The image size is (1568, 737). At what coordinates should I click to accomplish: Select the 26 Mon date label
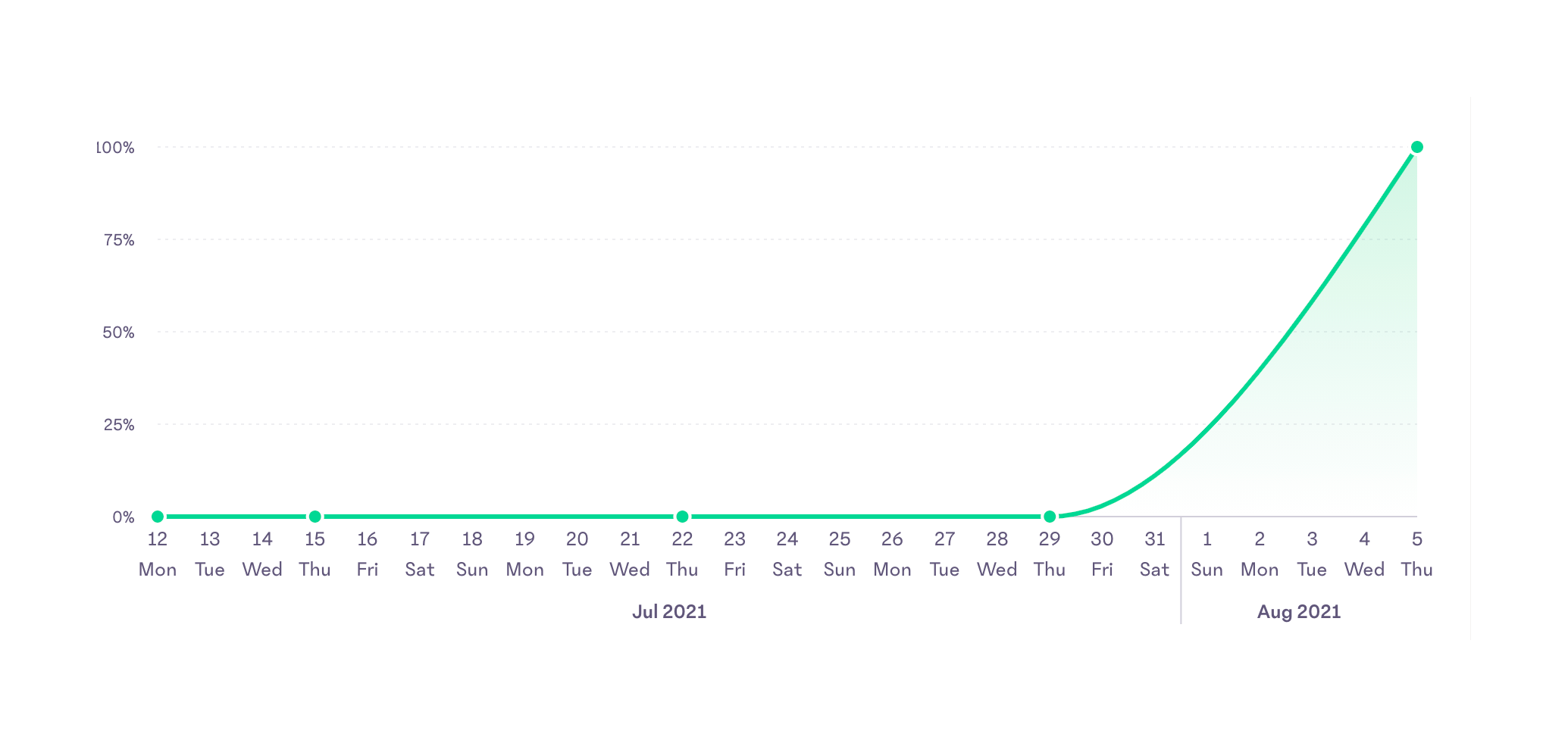[x=892, y=554]
